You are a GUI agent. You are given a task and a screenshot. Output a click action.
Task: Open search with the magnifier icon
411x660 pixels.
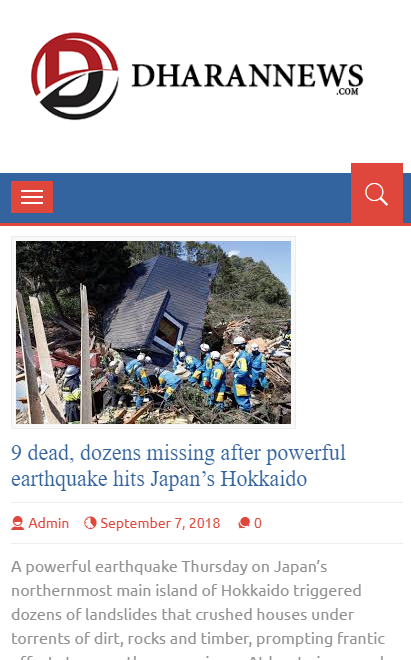[x=377, y=194]
